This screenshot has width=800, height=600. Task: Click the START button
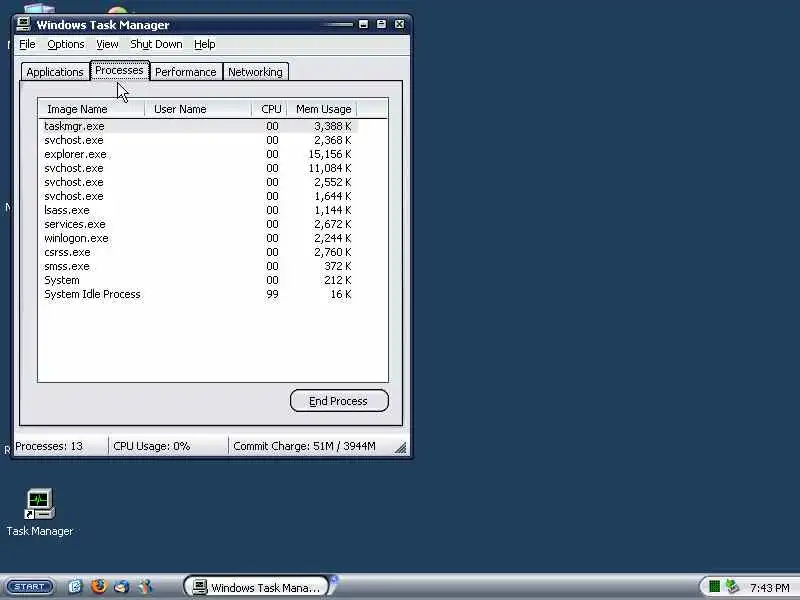point(30,587)
